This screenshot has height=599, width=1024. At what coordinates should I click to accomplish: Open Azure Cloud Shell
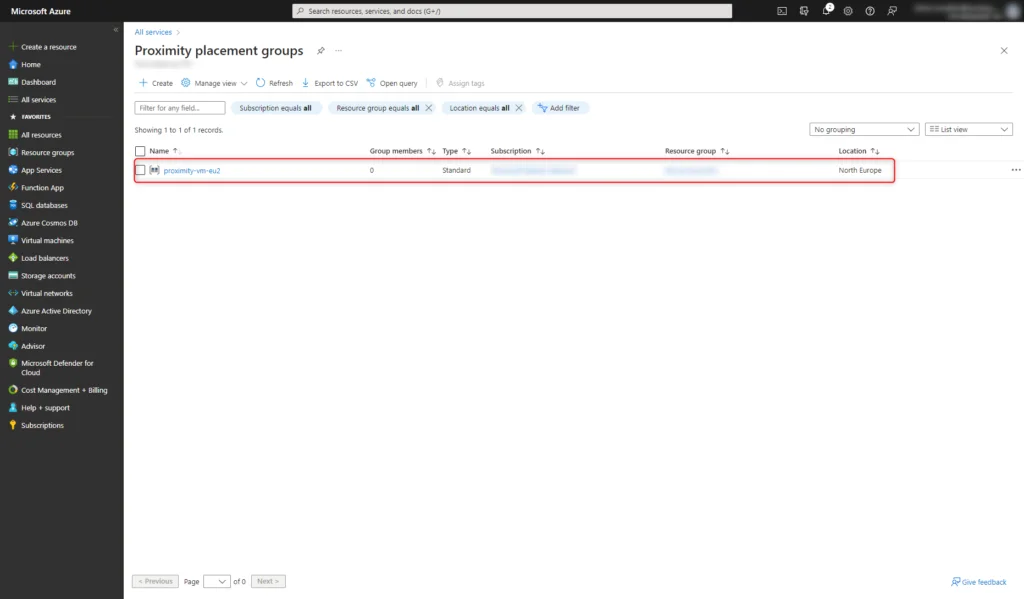coord(781,11)
